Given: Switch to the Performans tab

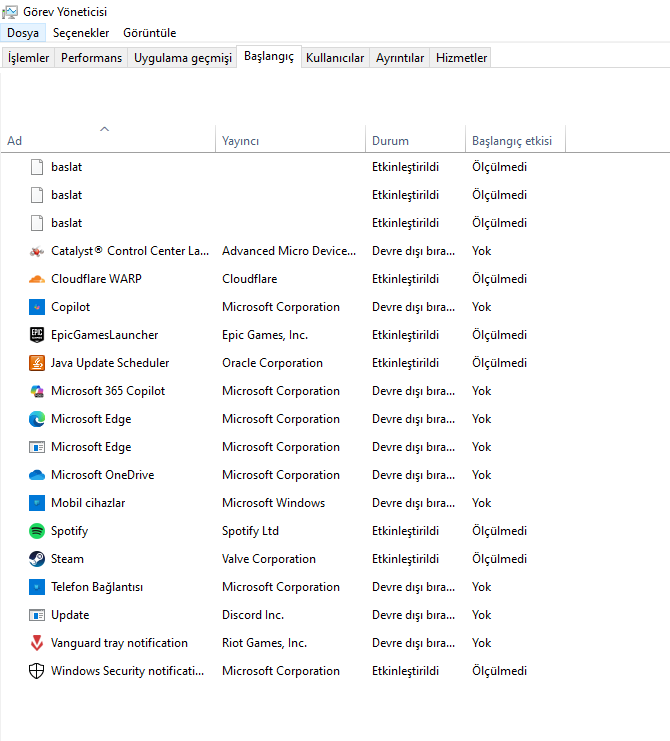Looking at the screenshot, I should pyautogui.click(x=91, y=58).
